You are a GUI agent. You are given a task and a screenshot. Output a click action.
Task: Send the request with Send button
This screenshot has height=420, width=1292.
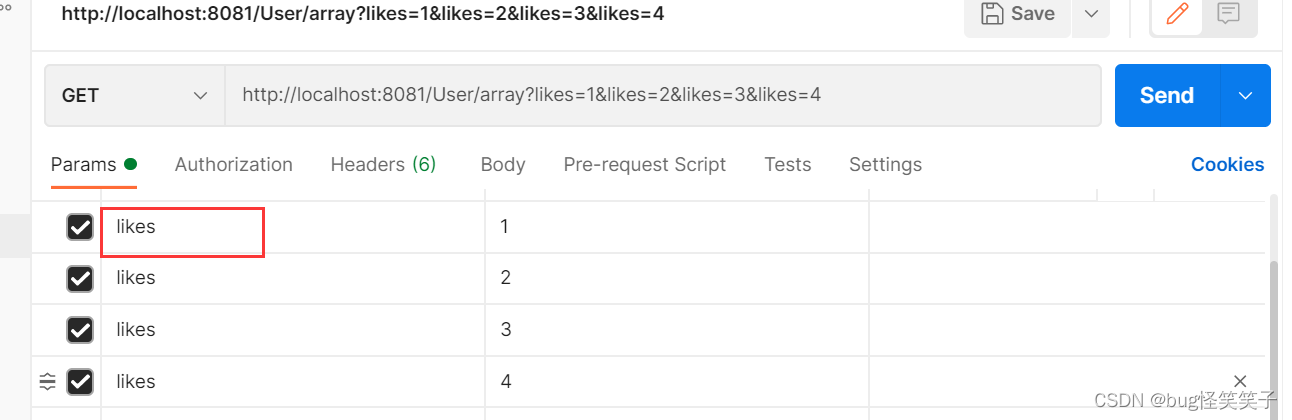tap(1167, 96)
